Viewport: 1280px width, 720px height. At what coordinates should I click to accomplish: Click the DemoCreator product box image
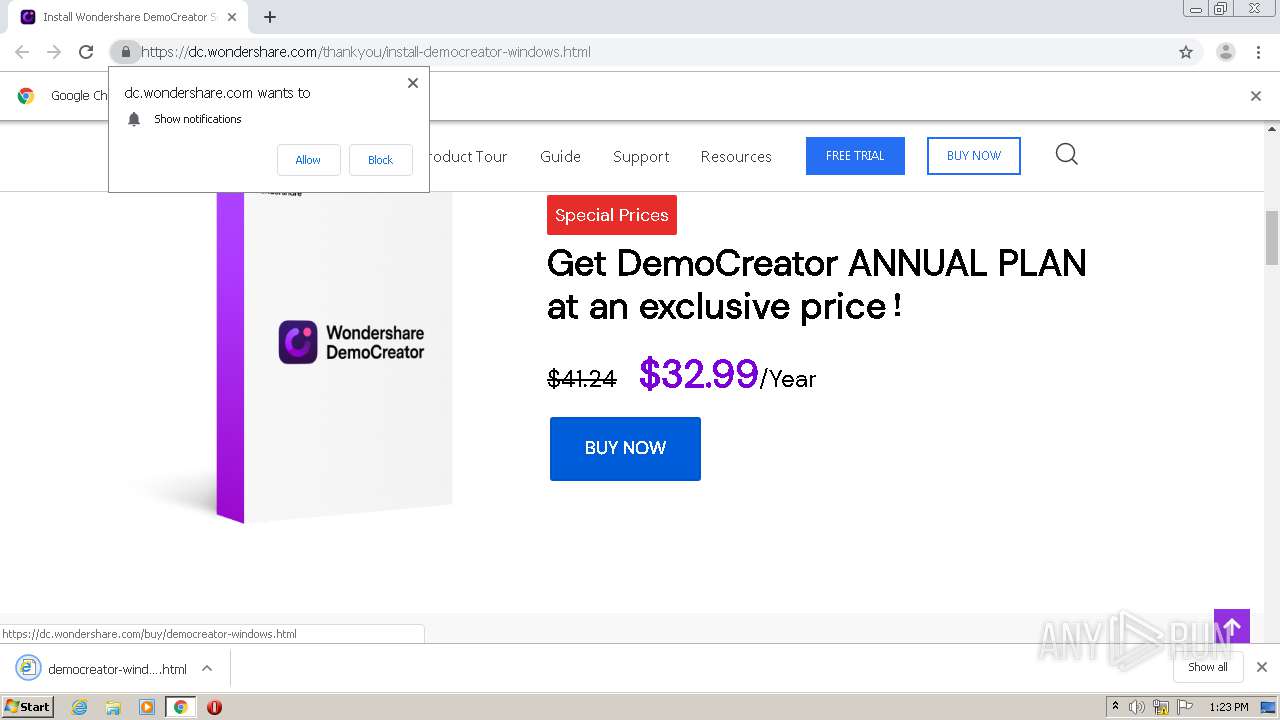(334, 355)
